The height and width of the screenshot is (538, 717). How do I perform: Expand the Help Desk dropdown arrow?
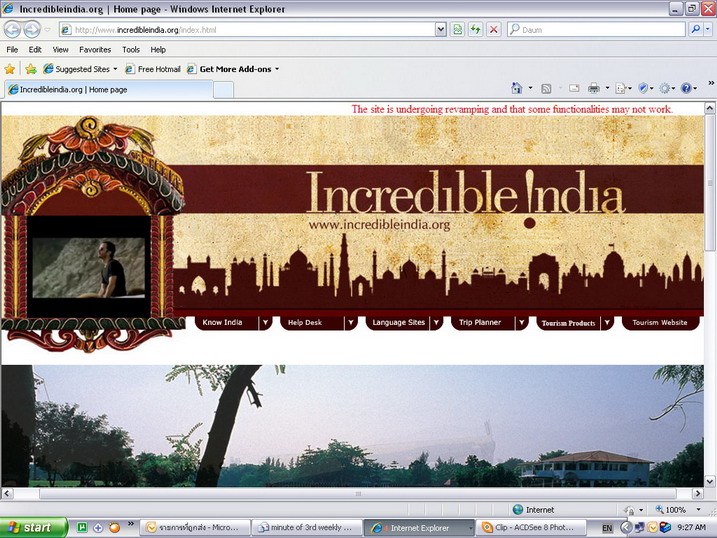tap(351, 322)
